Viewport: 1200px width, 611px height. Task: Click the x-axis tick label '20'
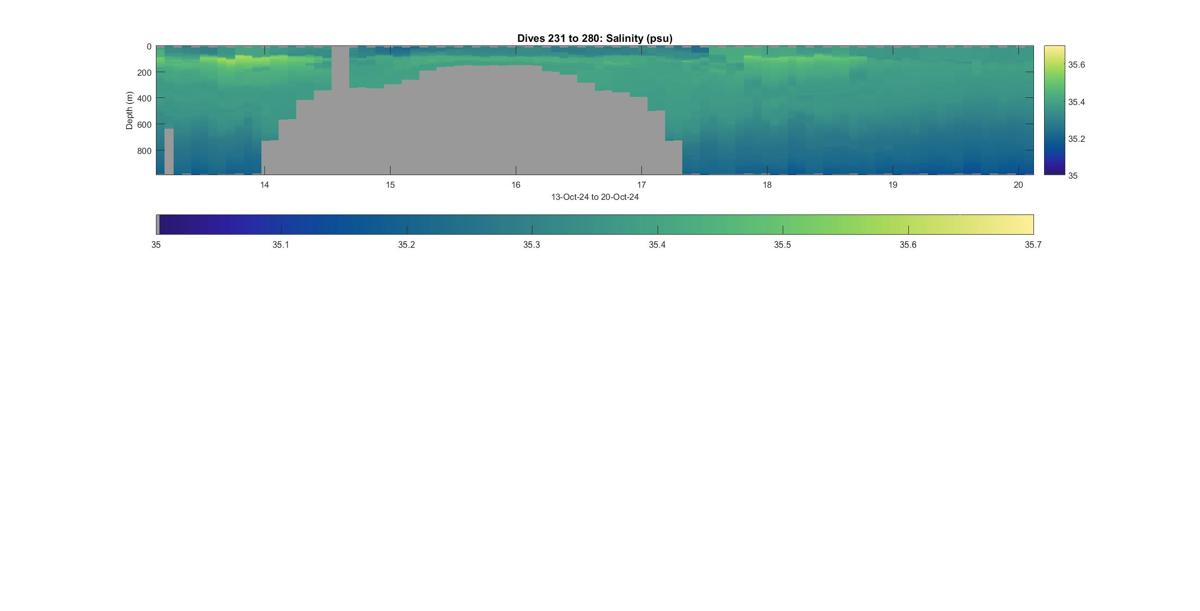(1018, 184)
